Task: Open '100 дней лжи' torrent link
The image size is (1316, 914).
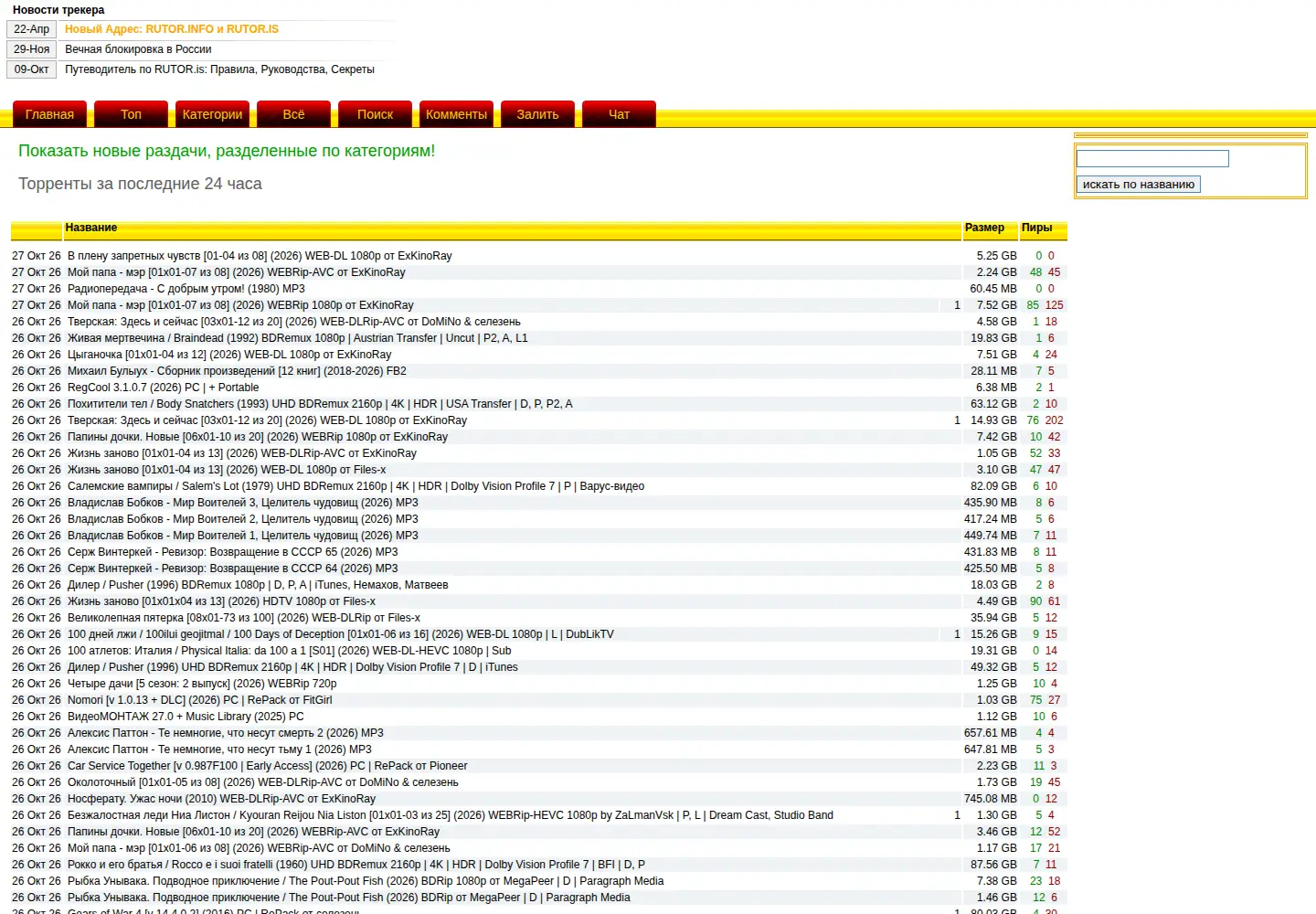Action: tap(341, 634)
